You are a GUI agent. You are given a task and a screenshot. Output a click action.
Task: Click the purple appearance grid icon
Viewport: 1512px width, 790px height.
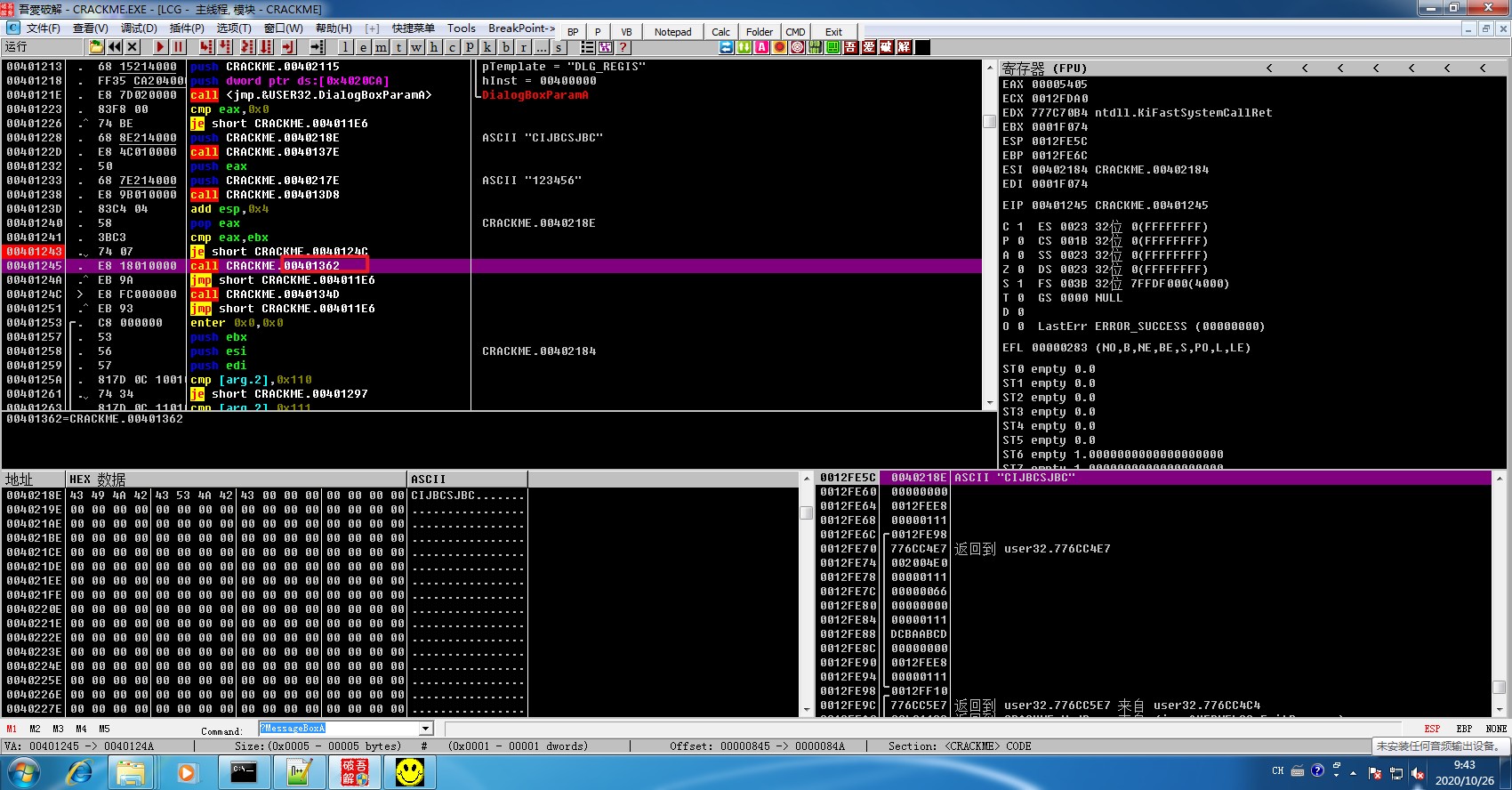coord(606,47)
